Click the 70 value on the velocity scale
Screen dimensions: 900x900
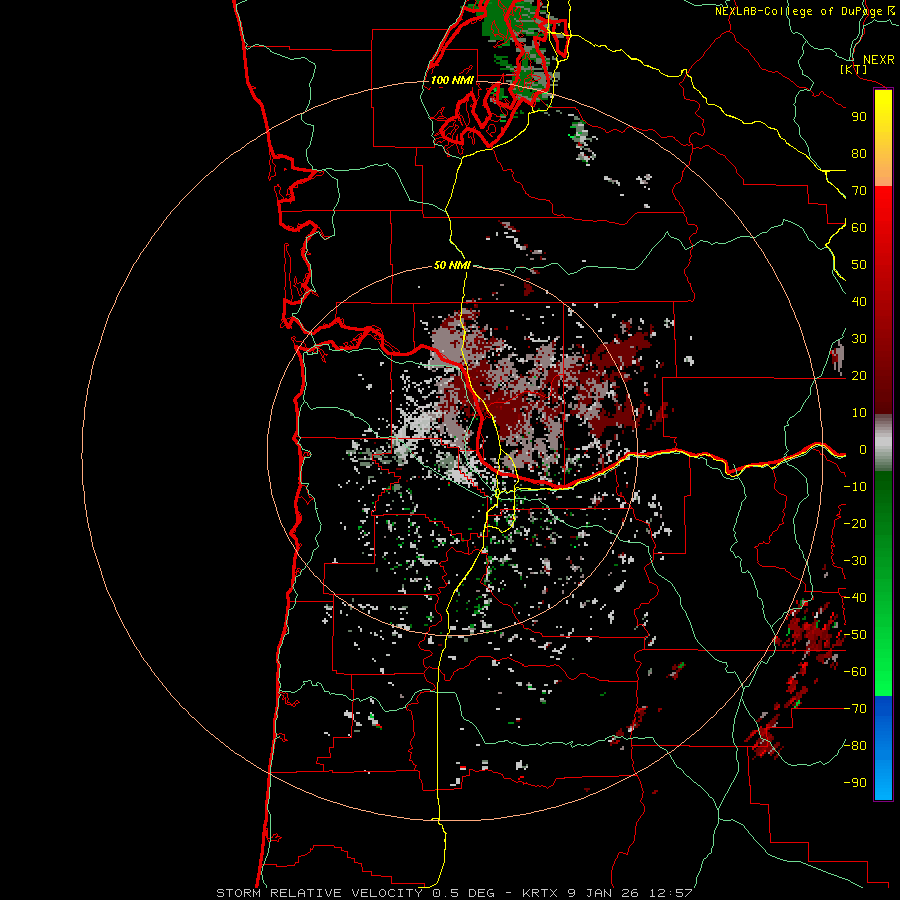point(859,191)
